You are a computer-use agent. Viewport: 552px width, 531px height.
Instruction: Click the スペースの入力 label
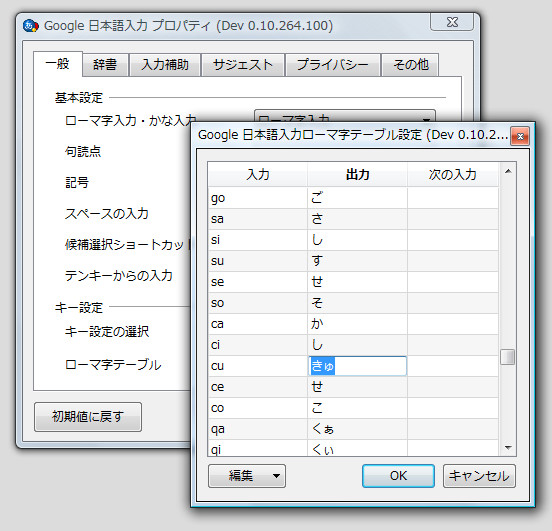click(x=107, y=213)
